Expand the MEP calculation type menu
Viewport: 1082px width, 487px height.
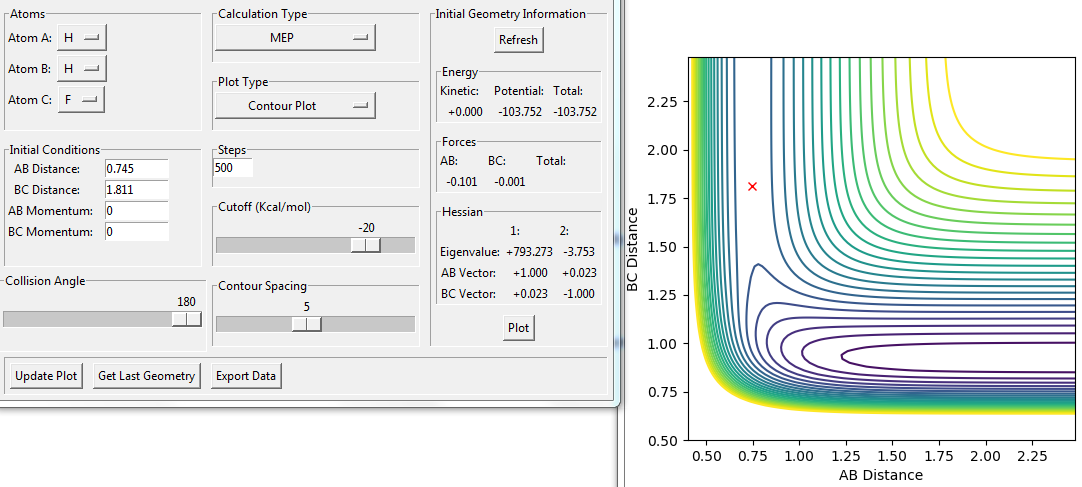pos(294,37)
